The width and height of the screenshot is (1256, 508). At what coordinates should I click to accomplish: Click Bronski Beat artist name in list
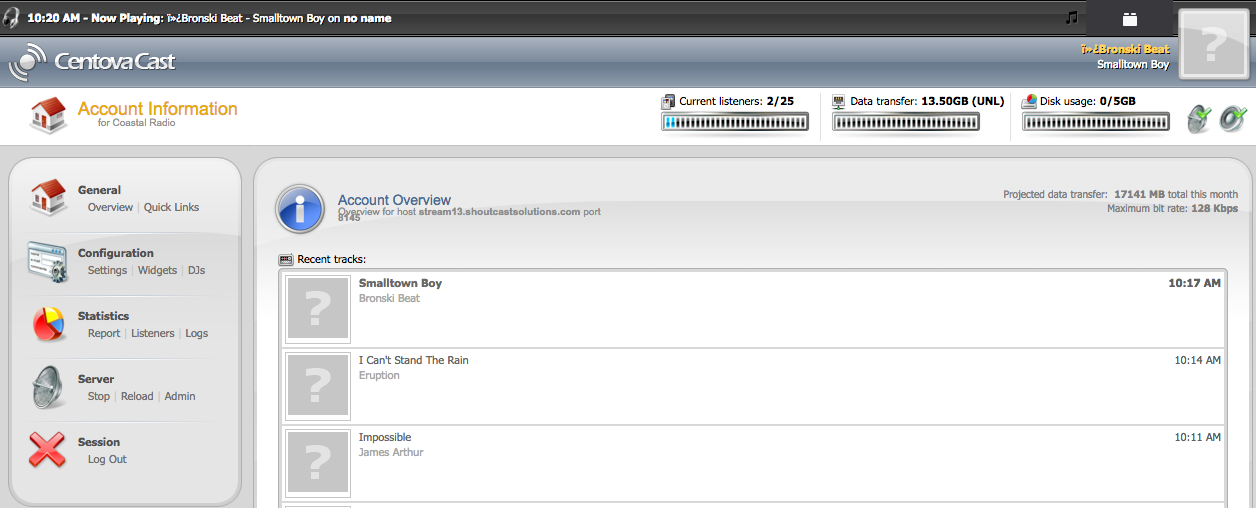point(389,298)
